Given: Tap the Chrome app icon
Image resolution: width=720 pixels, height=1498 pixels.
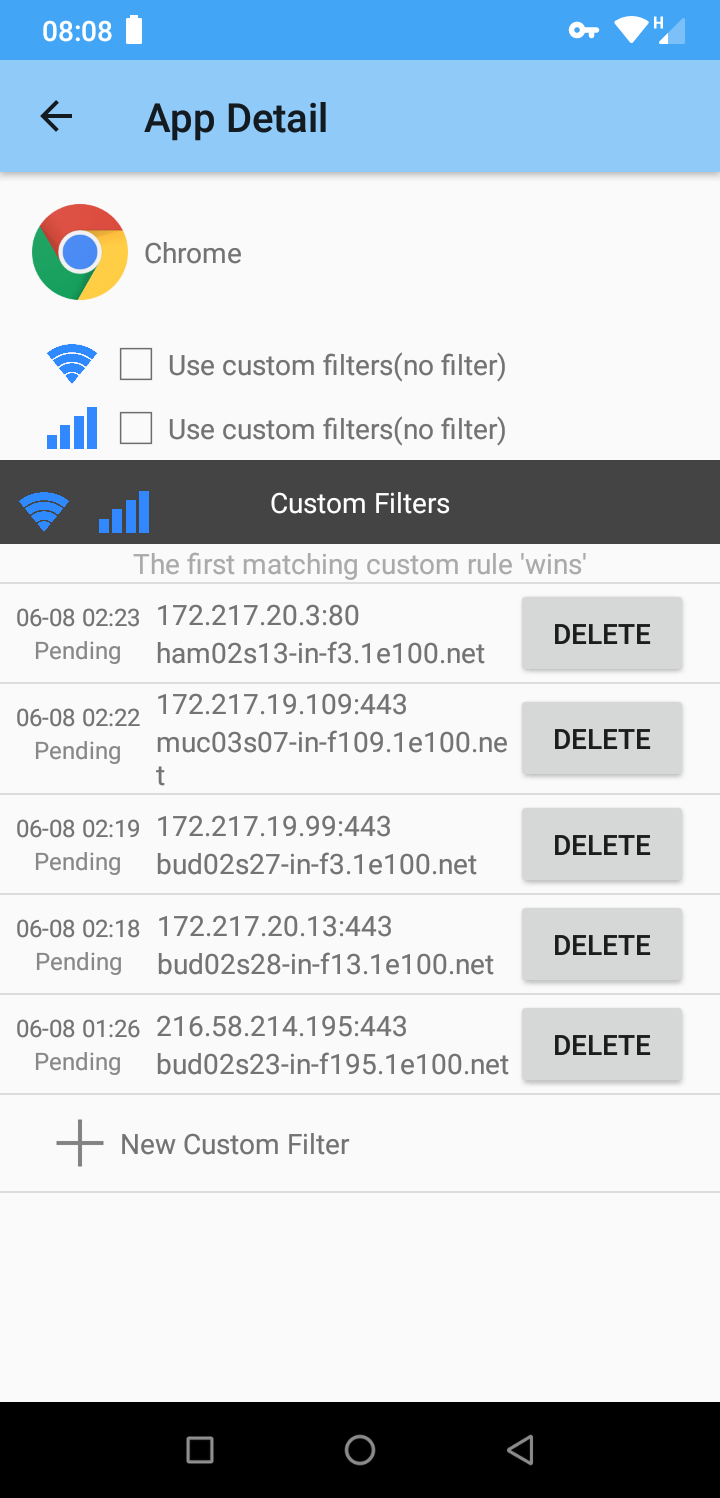Looking at the screenshot, I should point(80,252).
